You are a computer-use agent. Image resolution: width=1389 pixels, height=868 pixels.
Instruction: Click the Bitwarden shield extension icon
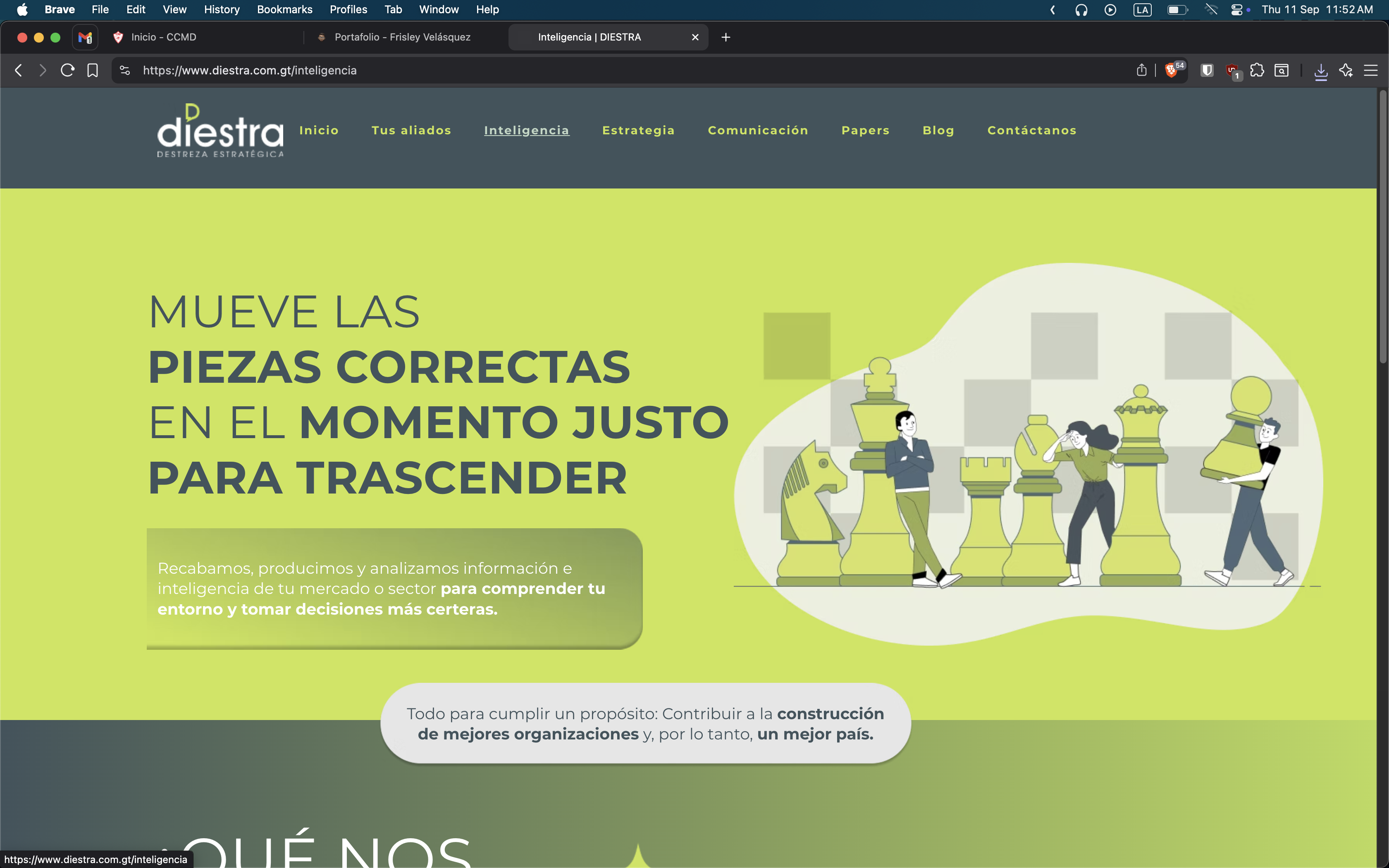tap(1207, 71)
